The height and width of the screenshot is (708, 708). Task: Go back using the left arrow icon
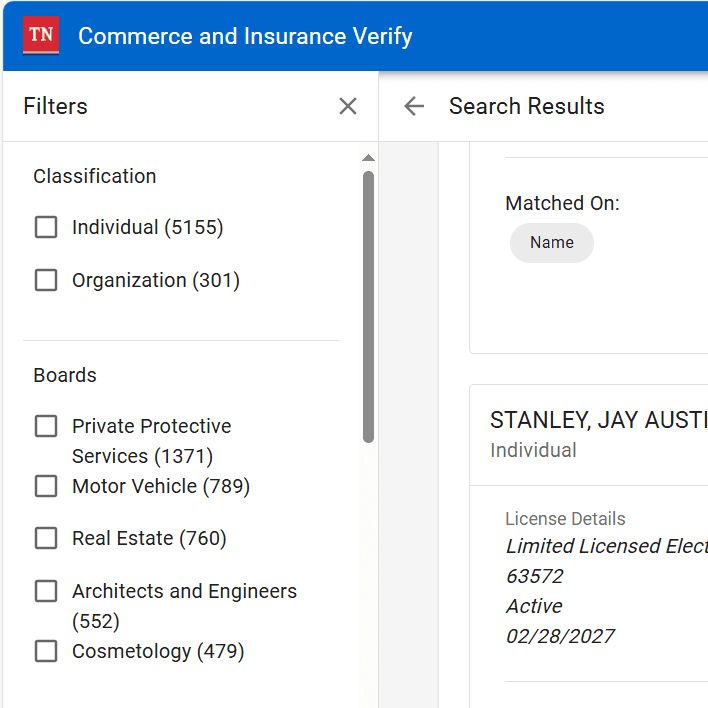[x=414, y=107]
